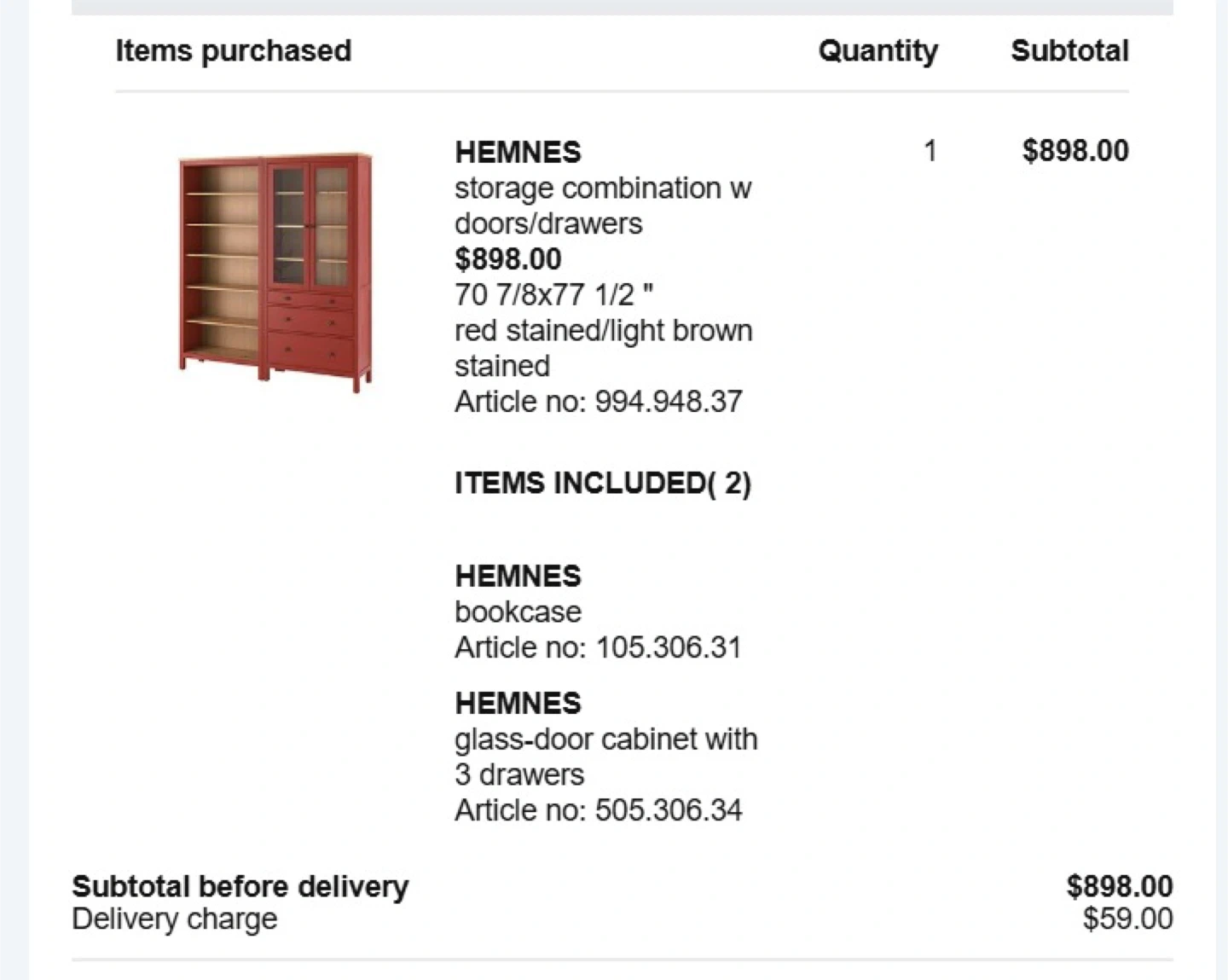Click the bold $898.00 price under the description

(x=507, y=258)
